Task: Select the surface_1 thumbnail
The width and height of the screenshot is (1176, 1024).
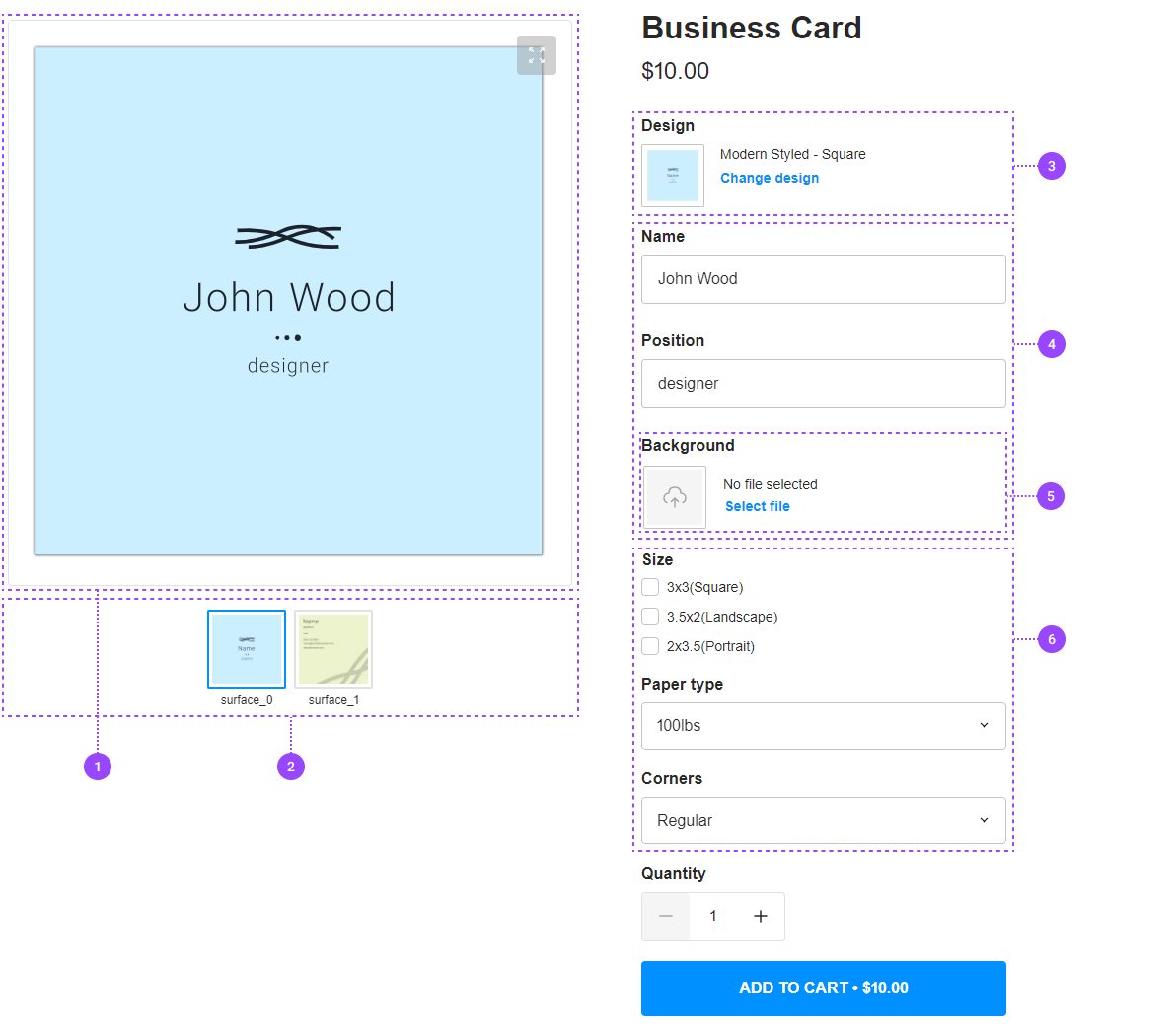Action: (333, 649)
